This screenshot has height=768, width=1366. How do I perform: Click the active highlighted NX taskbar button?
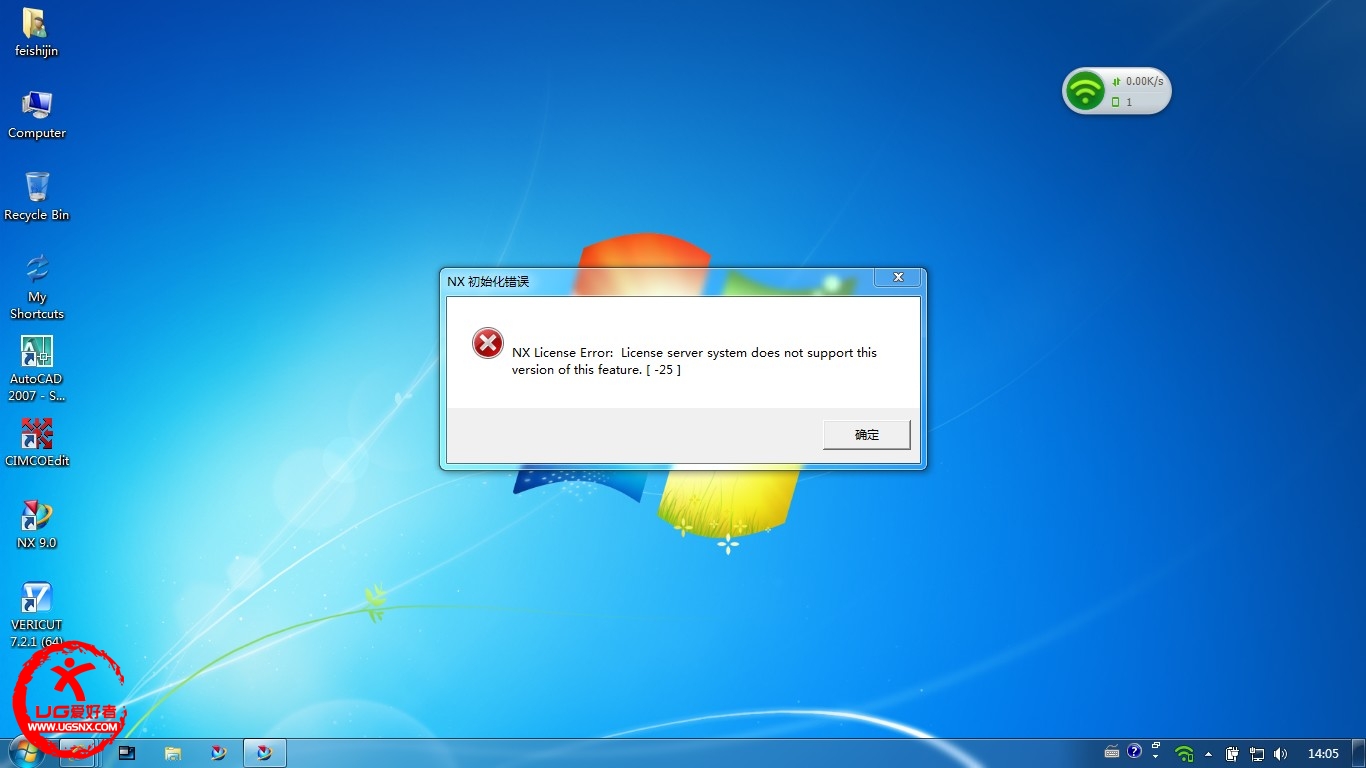click(x=265, y=753)
